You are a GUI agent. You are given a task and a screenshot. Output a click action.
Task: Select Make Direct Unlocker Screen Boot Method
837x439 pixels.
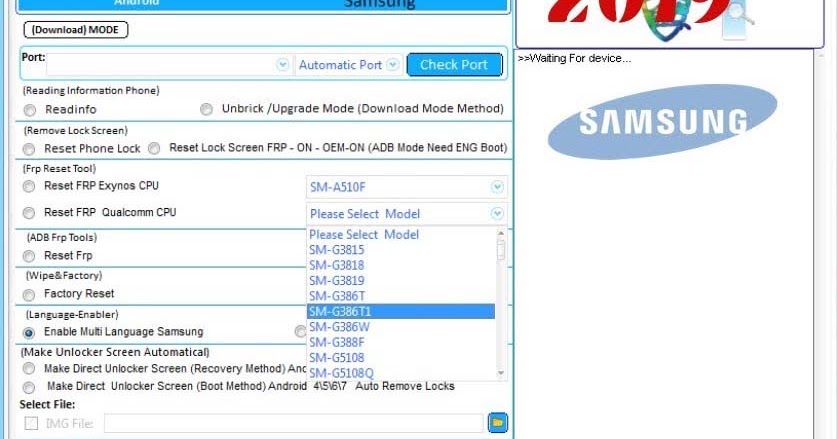29,387
